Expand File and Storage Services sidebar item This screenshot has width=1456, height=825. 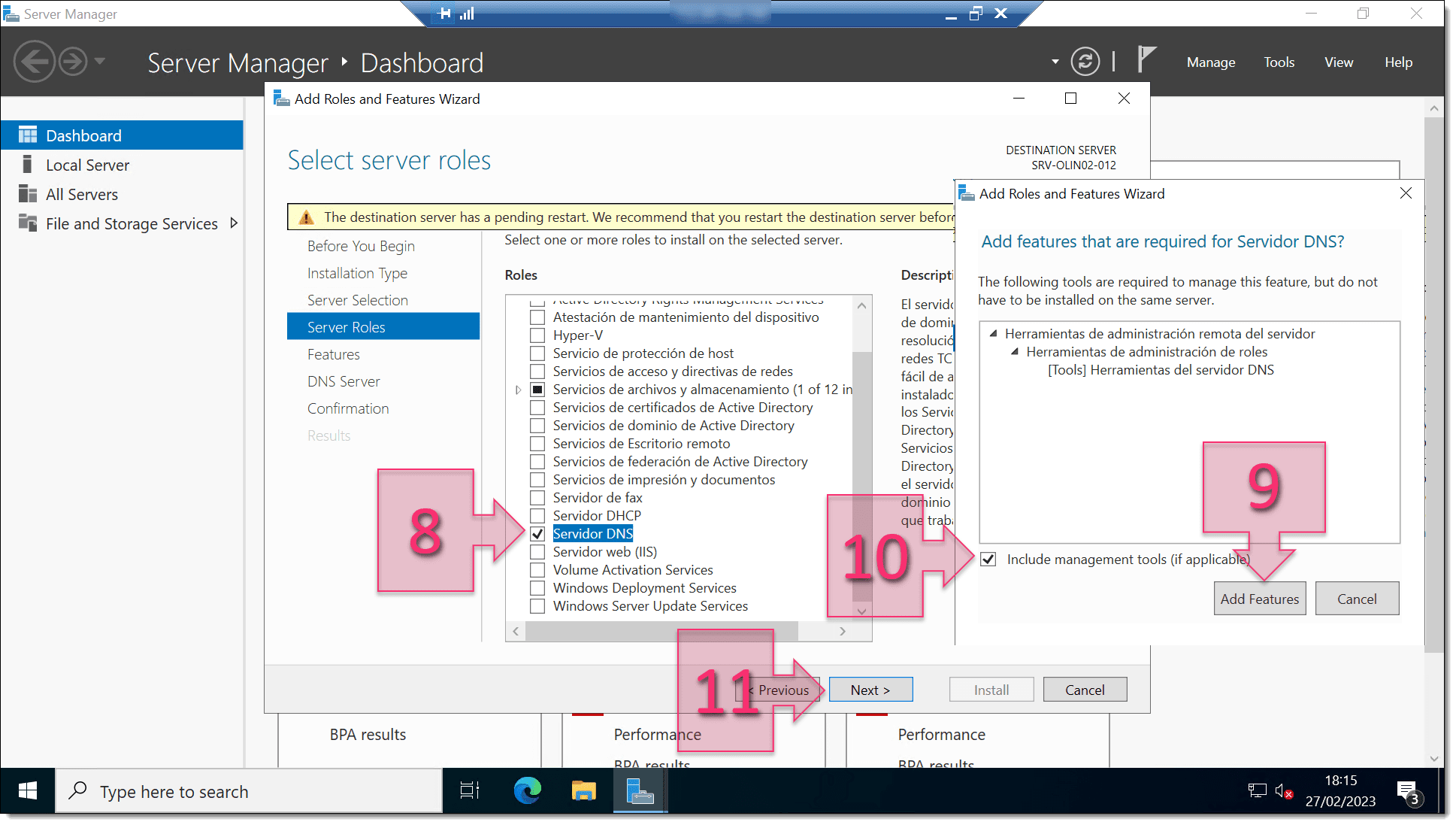(236, 223)
